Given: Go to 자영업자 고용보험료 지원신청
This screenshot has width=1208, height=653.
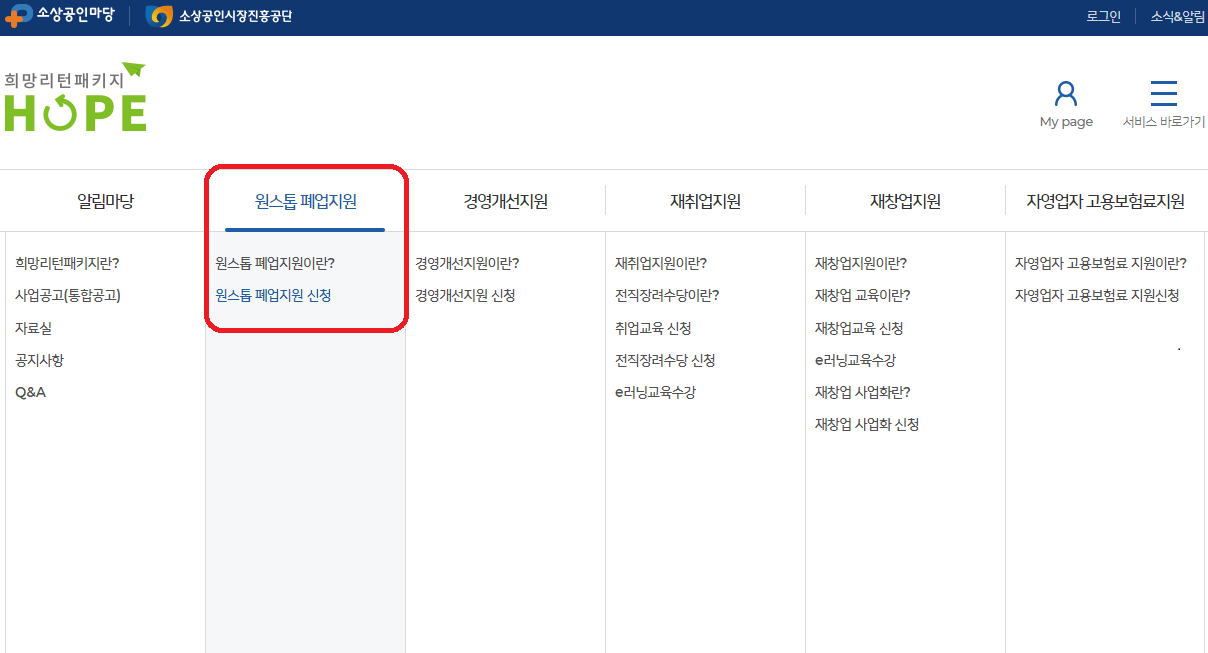Looking at the screenshot, I should point(1097,295).
